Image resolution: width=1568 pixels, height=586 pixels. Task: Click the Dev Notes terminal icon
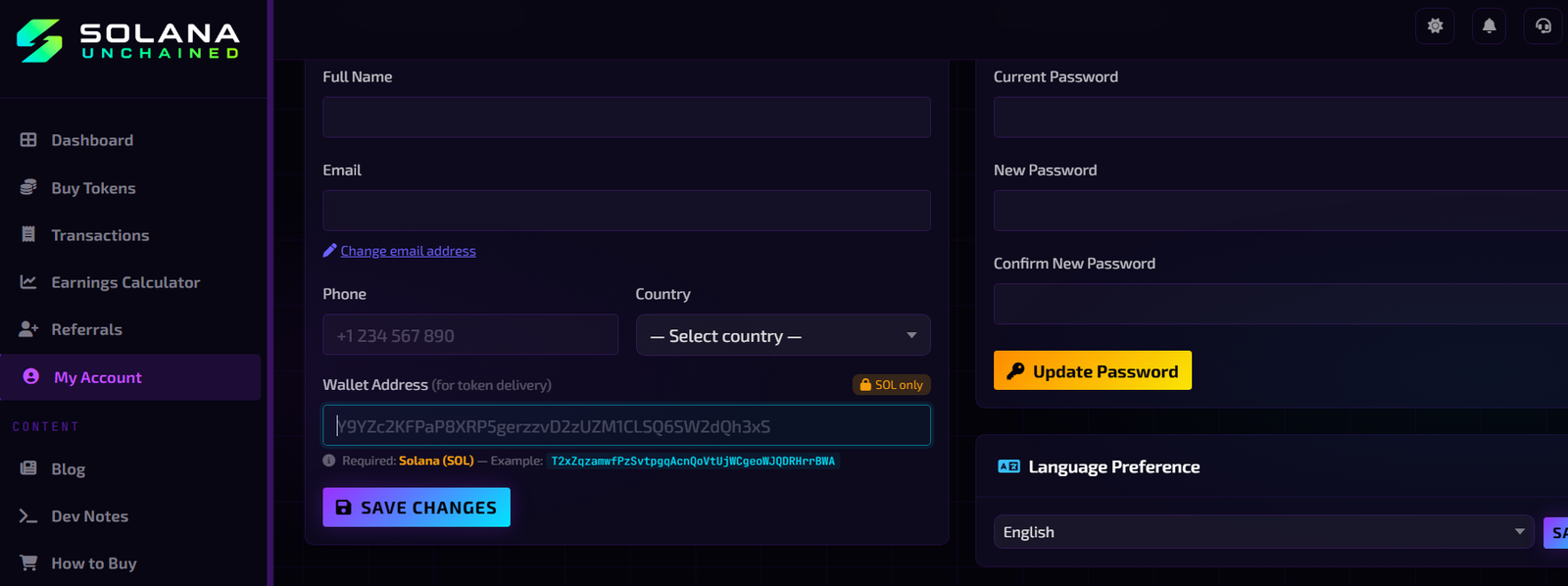[28, 516]
